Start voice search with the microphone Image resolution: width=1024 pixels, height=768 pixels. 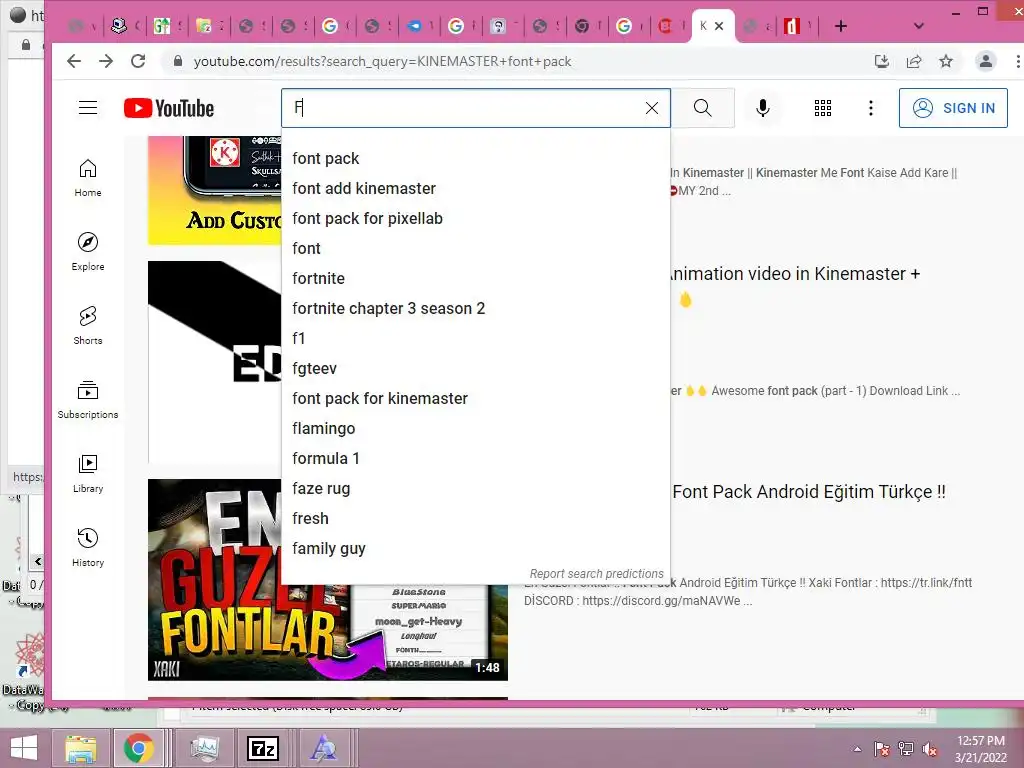click(x=762, y=108)
